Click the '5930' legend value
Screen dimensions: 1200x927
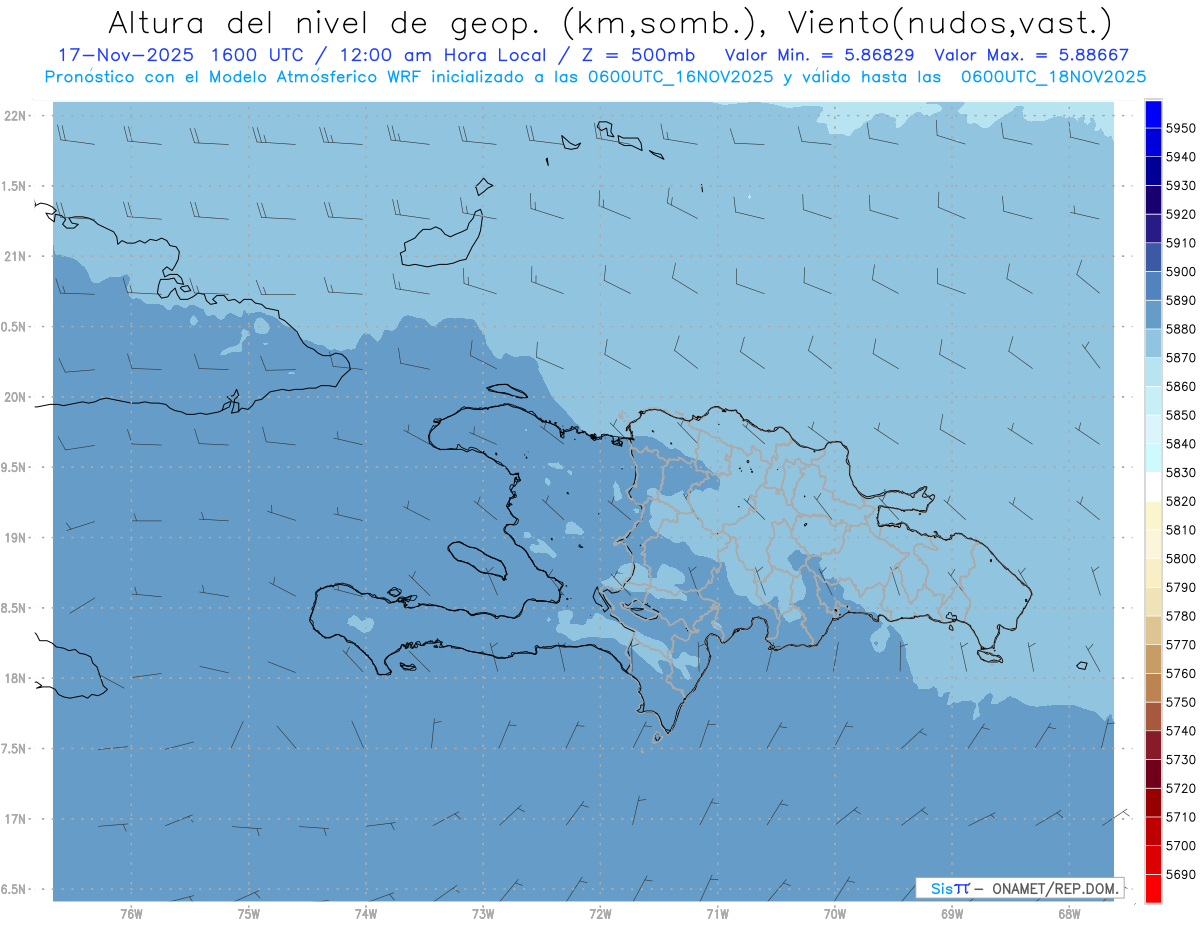point(1181,186)
